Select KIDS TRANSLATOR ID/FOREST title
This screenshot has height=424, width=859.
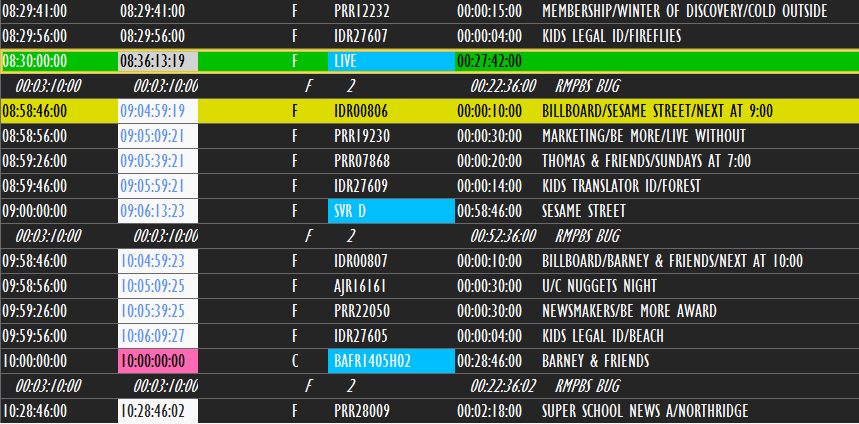(621, 186)
